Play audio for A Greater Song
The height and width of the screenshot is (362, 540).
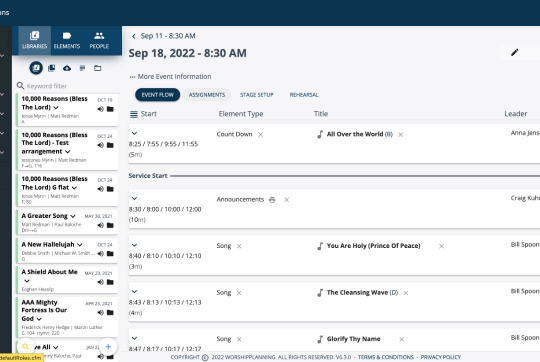[x=101, y=225]
